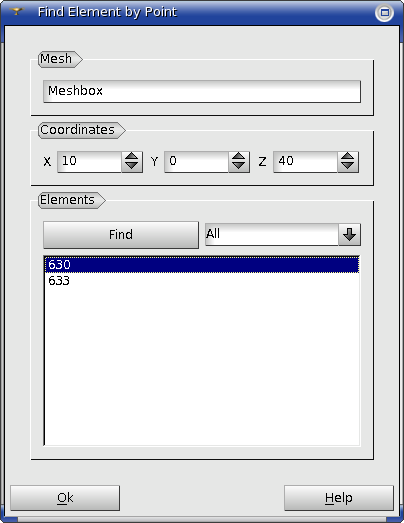Viewport: 404px width, 523px height.
Task: Click empty area of the elements list
Action: point(202,367)
